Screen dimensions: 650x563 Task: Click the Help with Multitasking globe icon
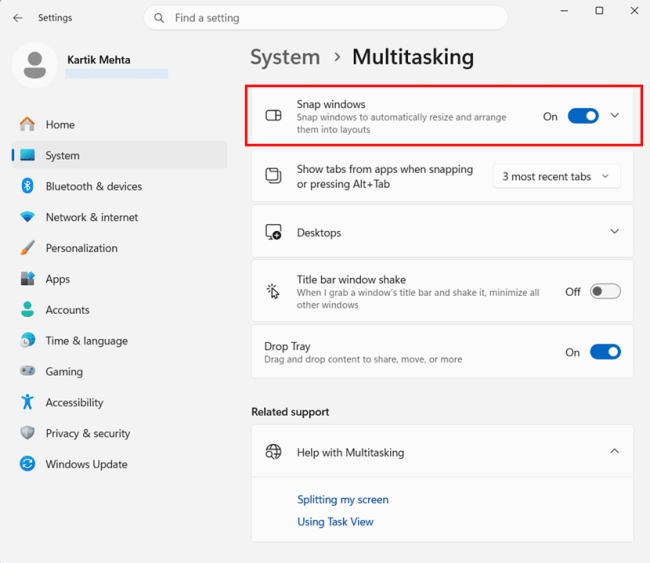(x=273, y=452)
